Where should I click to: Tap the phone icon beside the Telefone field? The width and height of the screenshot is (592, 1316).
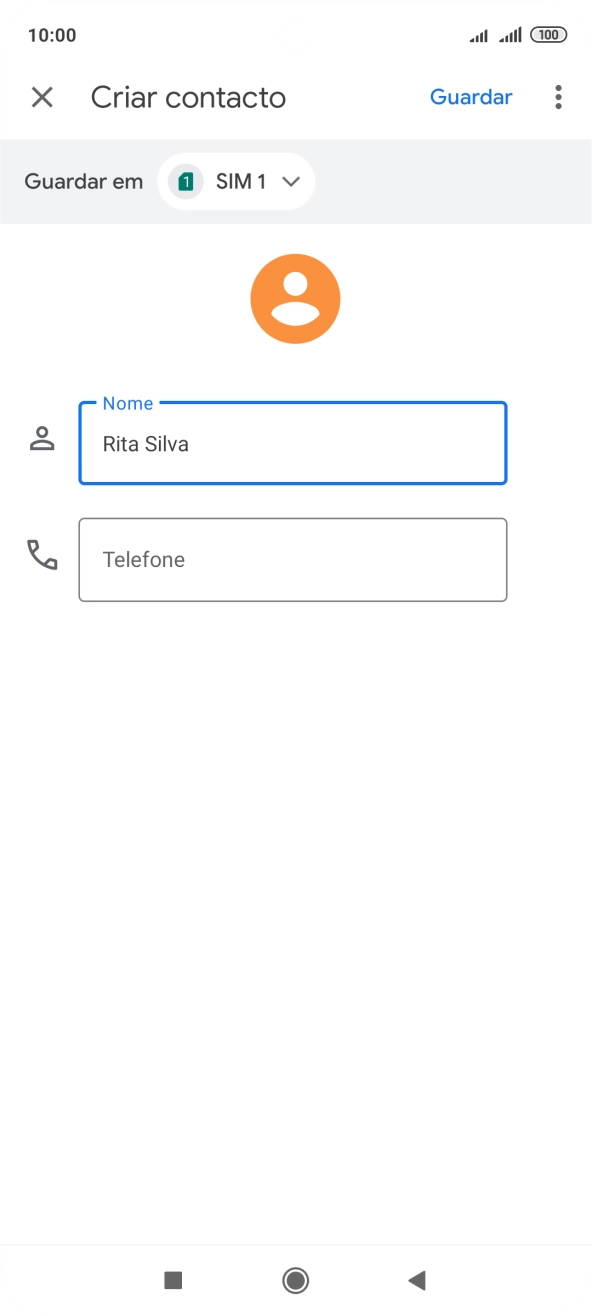[x=43, y=560]
